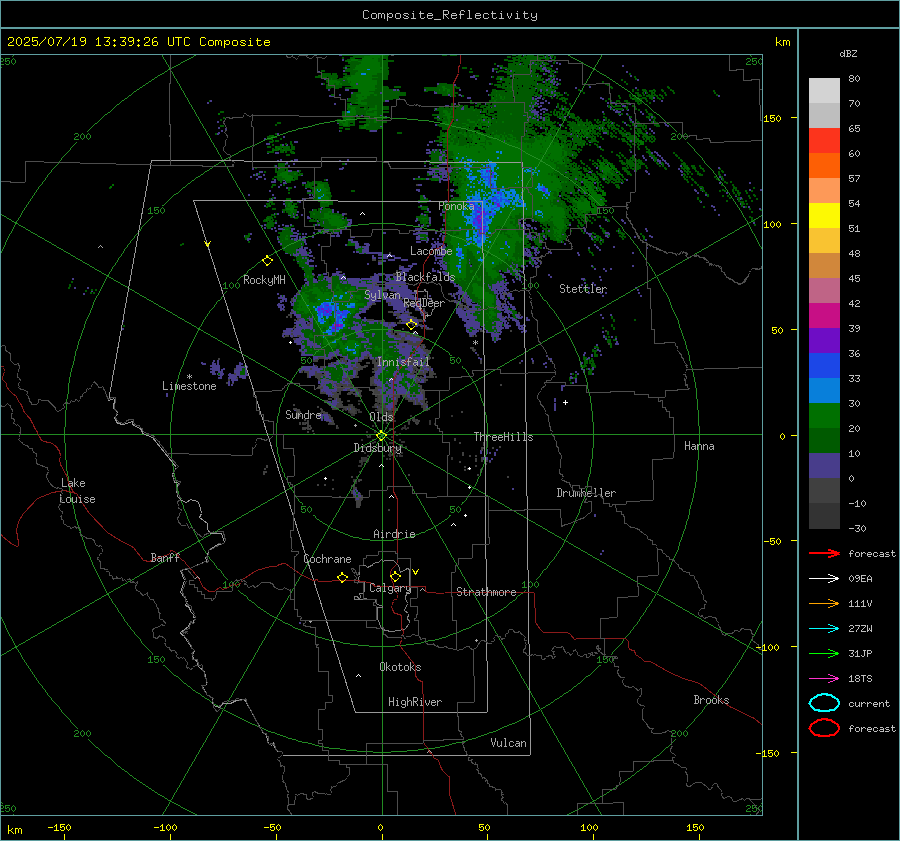This screenshot has width=900, height=841.
Task: Click the Didsbury label
Action: click(x=377, y=448)
